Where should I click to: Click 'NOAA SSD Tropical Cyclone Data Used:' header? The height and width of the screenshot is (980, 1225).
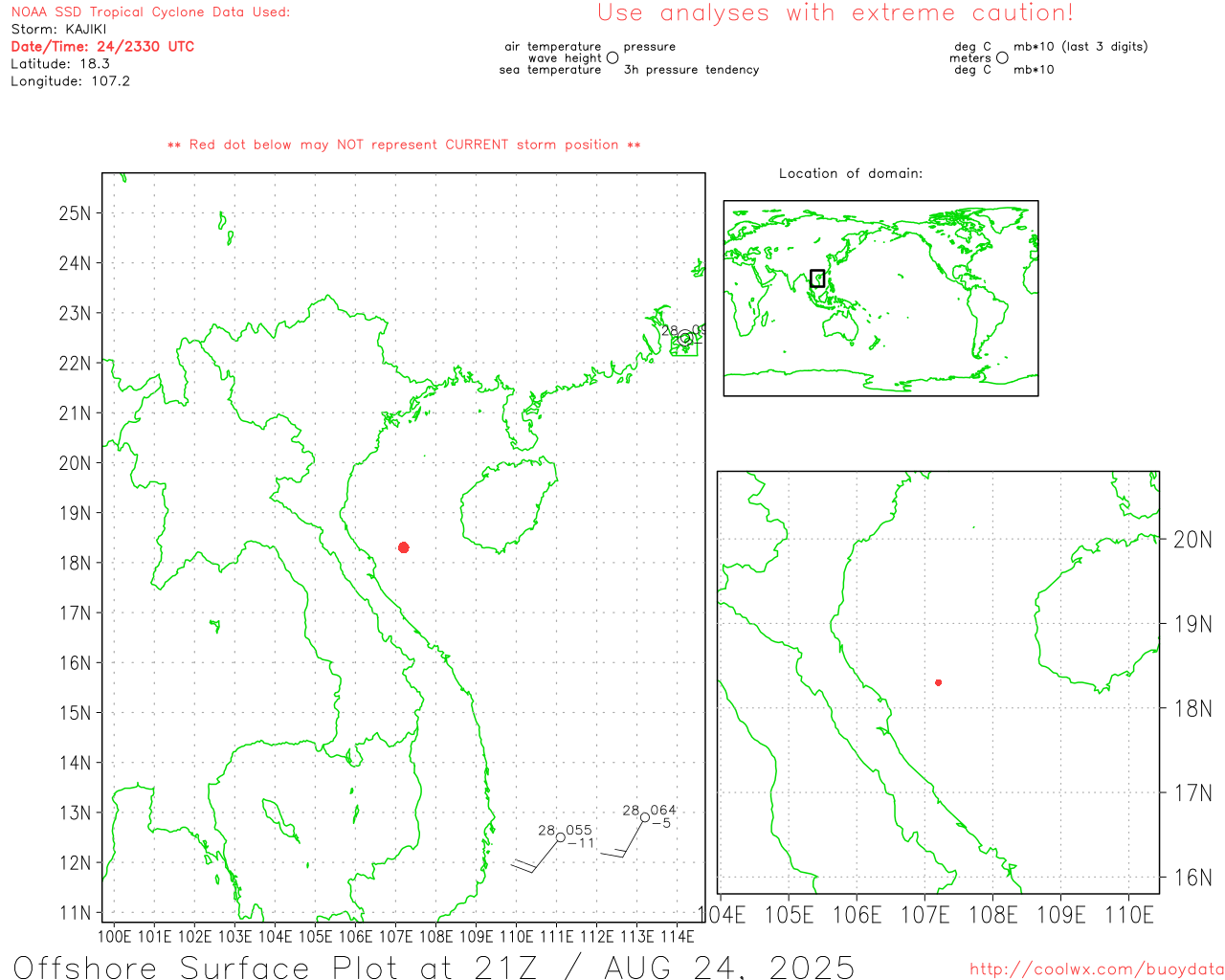pyautogui.click(x=150, y=12)
